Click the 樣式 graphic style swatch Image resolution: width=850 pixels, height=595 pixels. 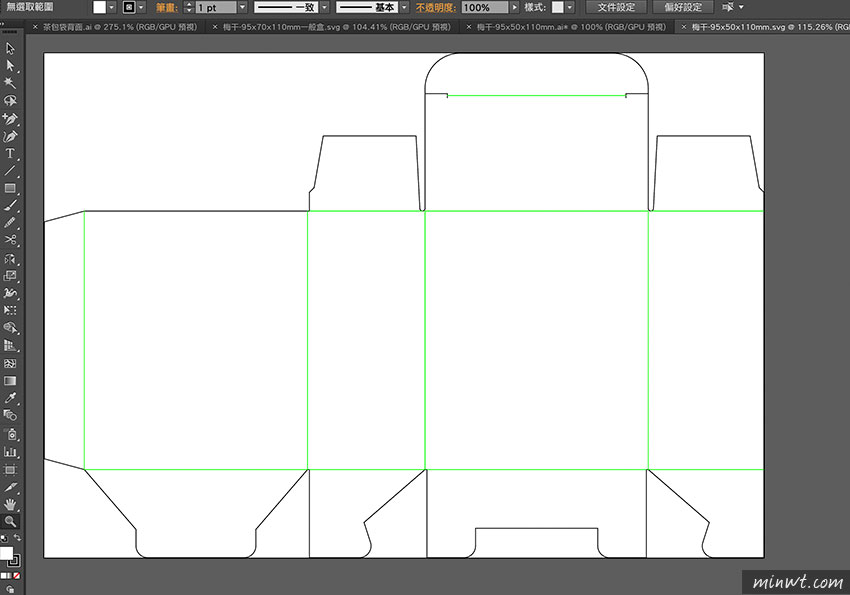[x=558, y=7]
